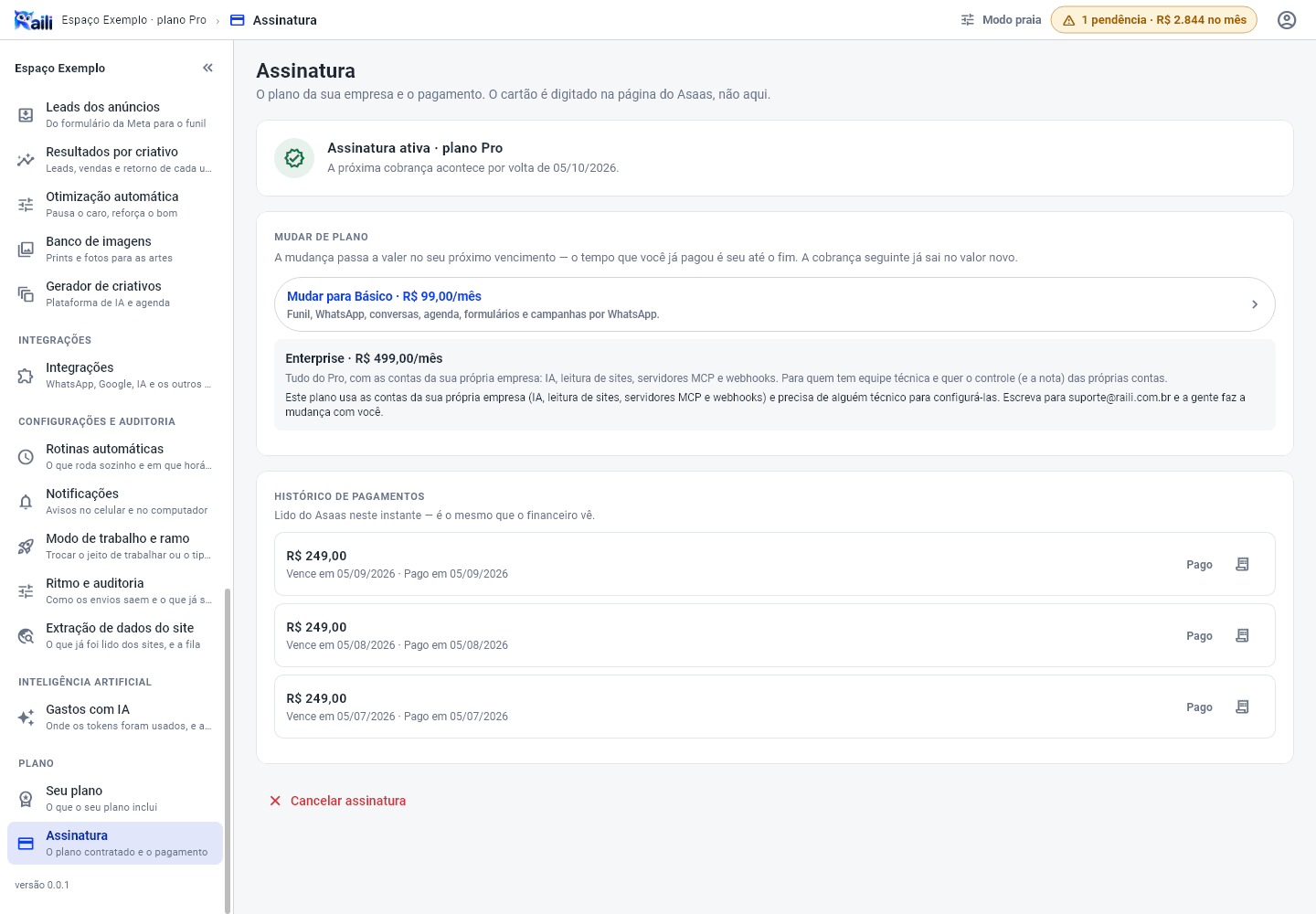Click the Assinatura breadcrumb in top bar
Screen dimensions: 1316x914
click(274, 20)
